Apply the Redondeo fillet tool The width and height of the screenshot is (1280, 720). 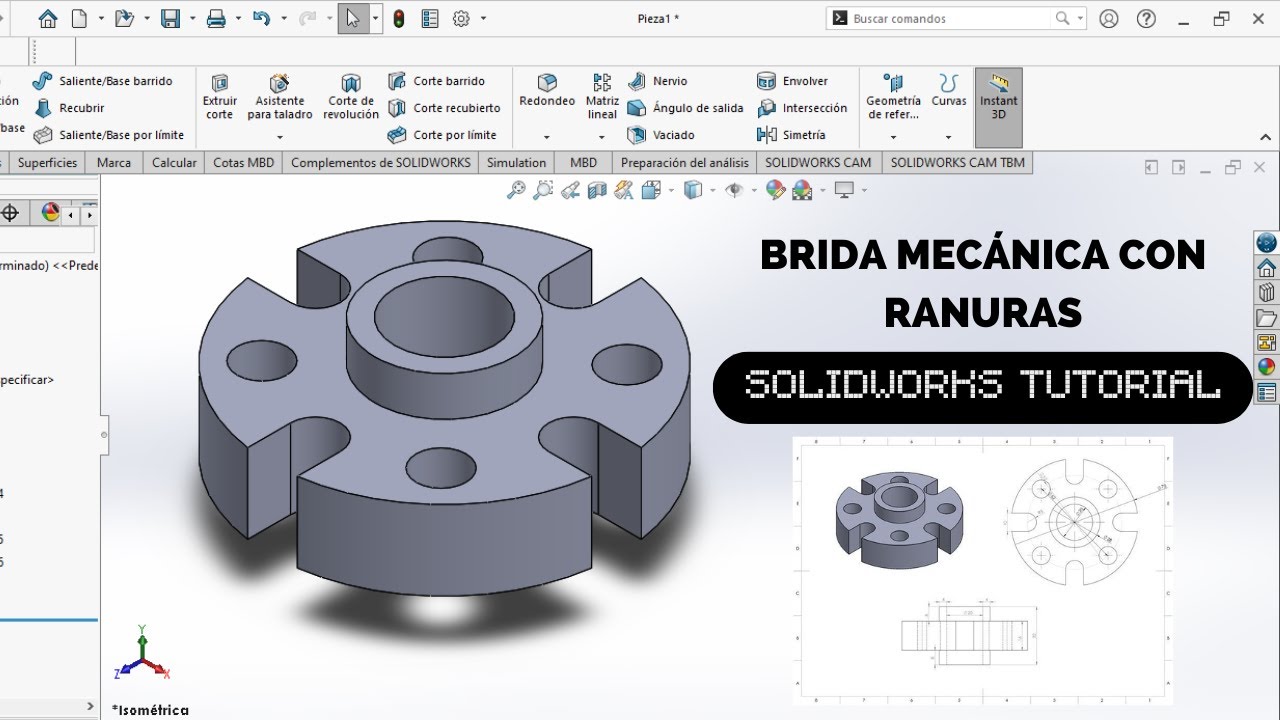pyautogui.click(x=547, y=90)
